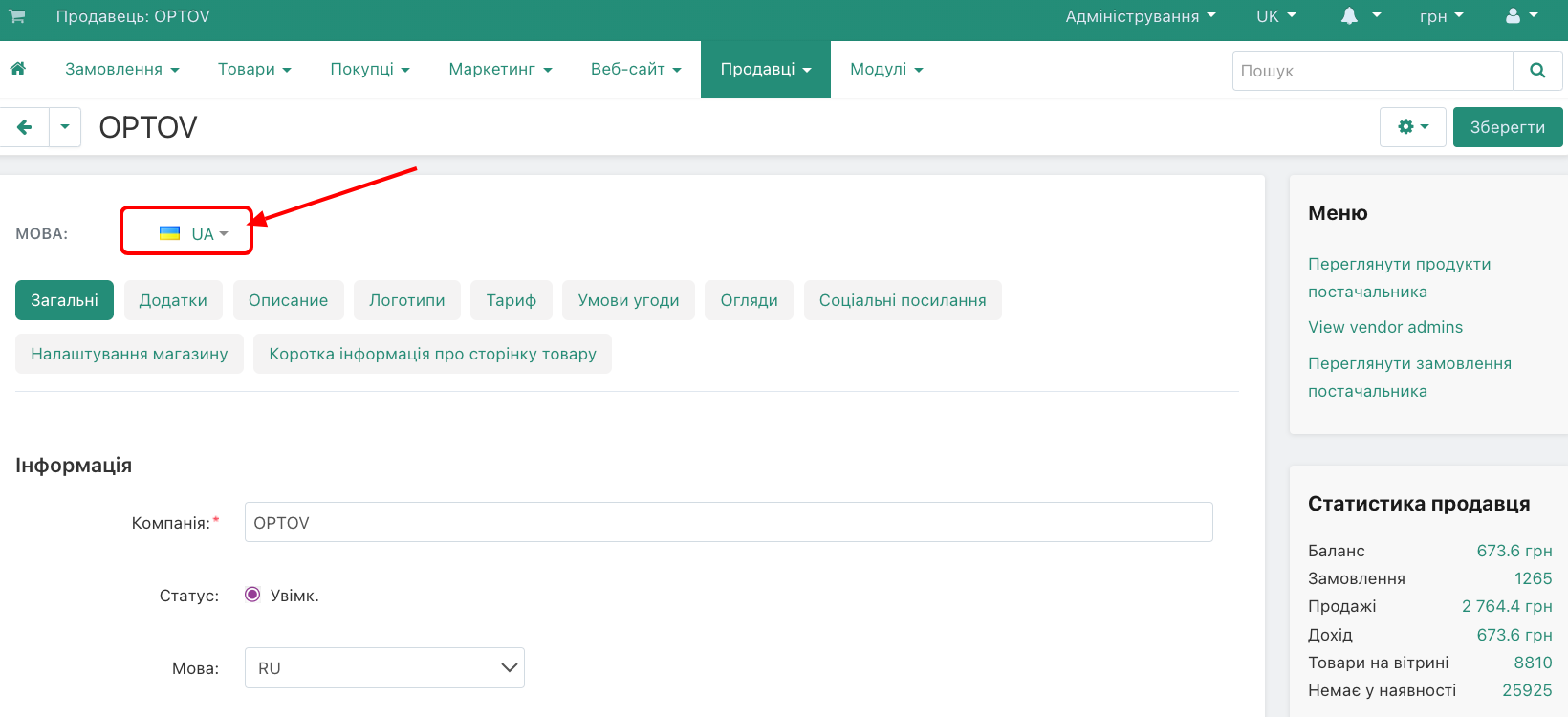Switch to the Логотипи tab
The image size is (1568, 717).
[406, 300]
